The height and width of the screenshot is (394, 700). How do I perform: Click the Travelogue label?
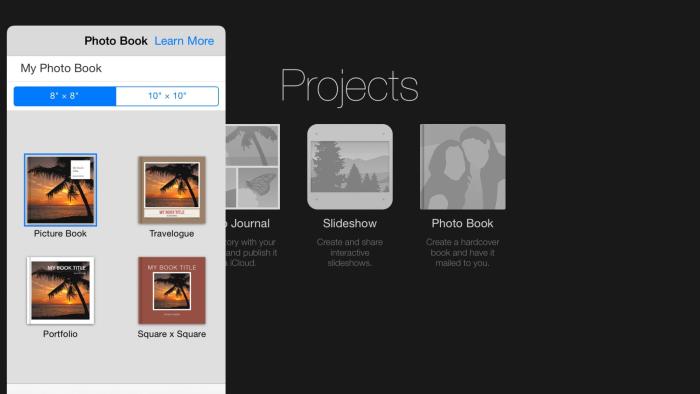tap(172, 234)
